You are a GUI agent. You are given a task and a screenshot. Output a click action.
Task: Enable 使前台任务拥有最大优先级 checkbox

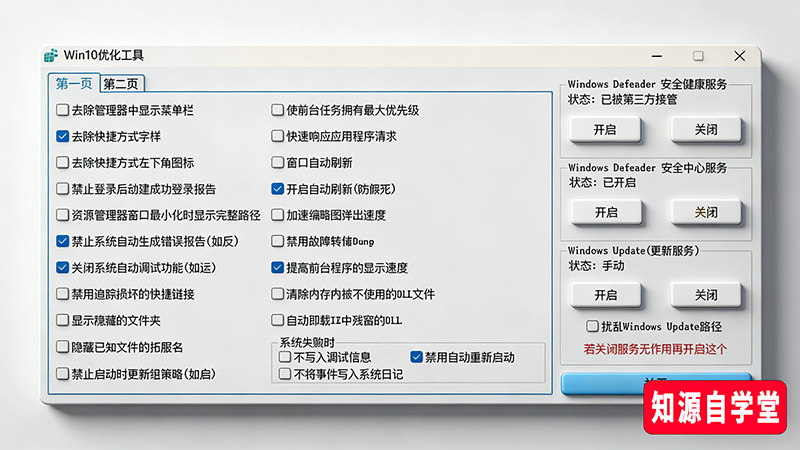[x=278, y=110]
